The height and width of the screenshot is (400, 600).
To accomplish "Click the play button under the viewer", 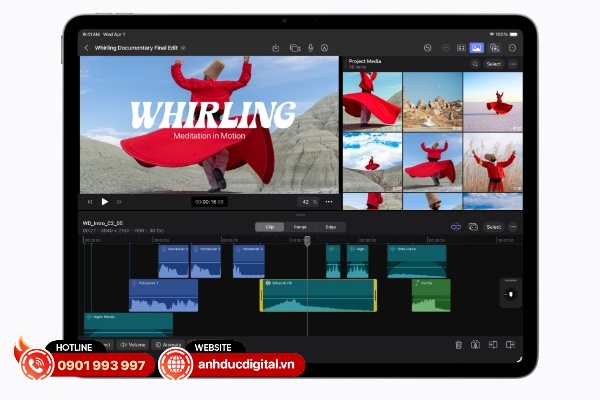I will pos(104,201).
